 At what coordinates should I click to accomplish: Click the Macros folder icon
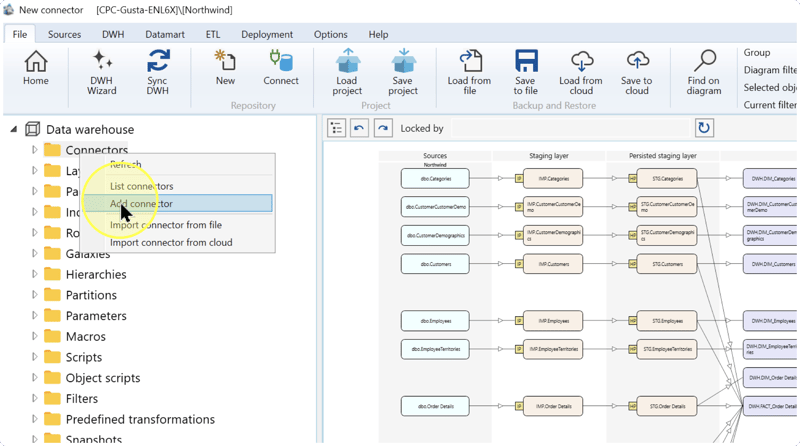(x=52, y=336)
